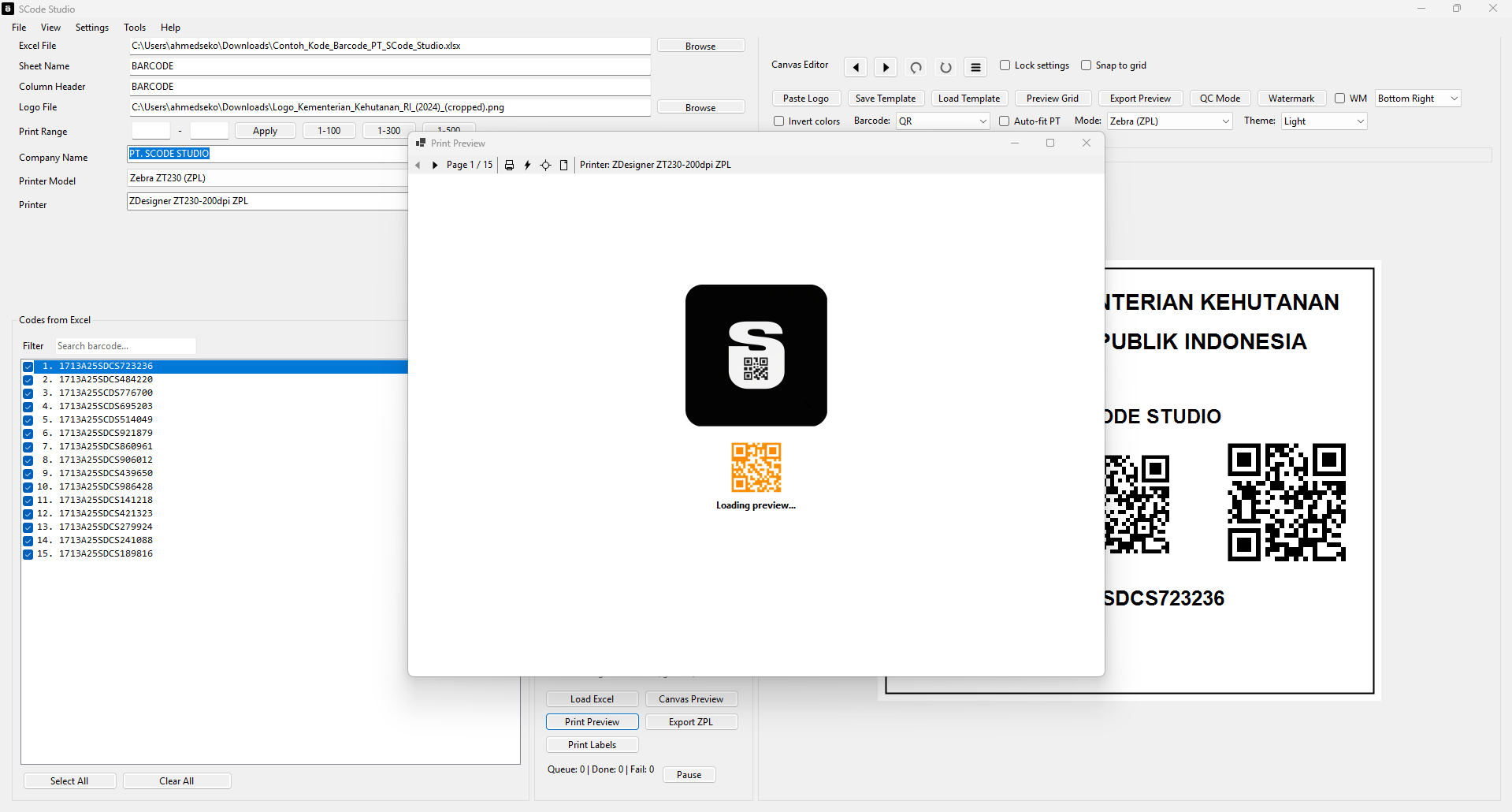
Task: Click the Preview Grid button
Action: [1053, 99]
